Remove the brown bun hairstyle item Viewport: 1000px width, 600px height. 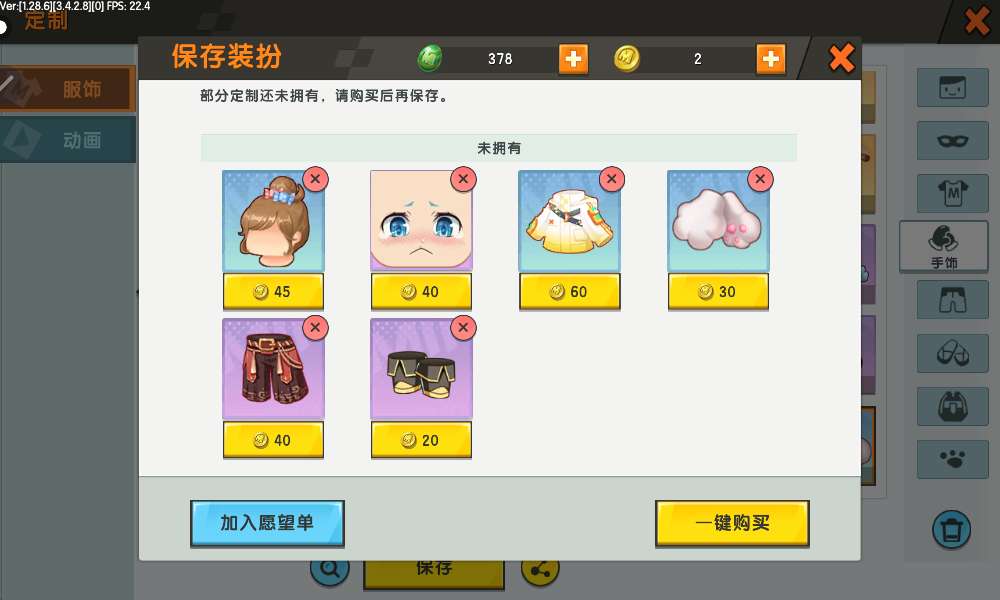point(315,179)
